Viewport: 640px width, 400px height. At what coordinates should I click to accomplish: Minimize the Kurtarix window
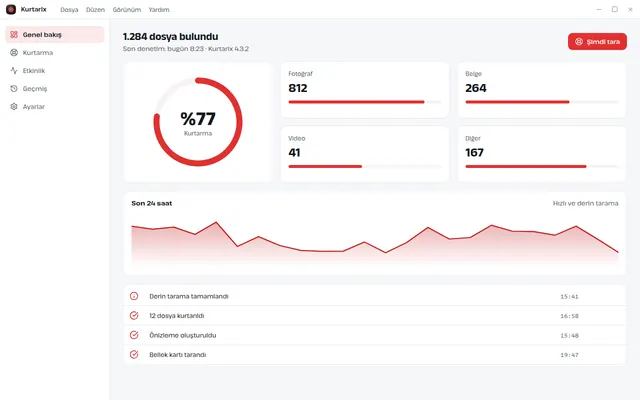[599, 9]
